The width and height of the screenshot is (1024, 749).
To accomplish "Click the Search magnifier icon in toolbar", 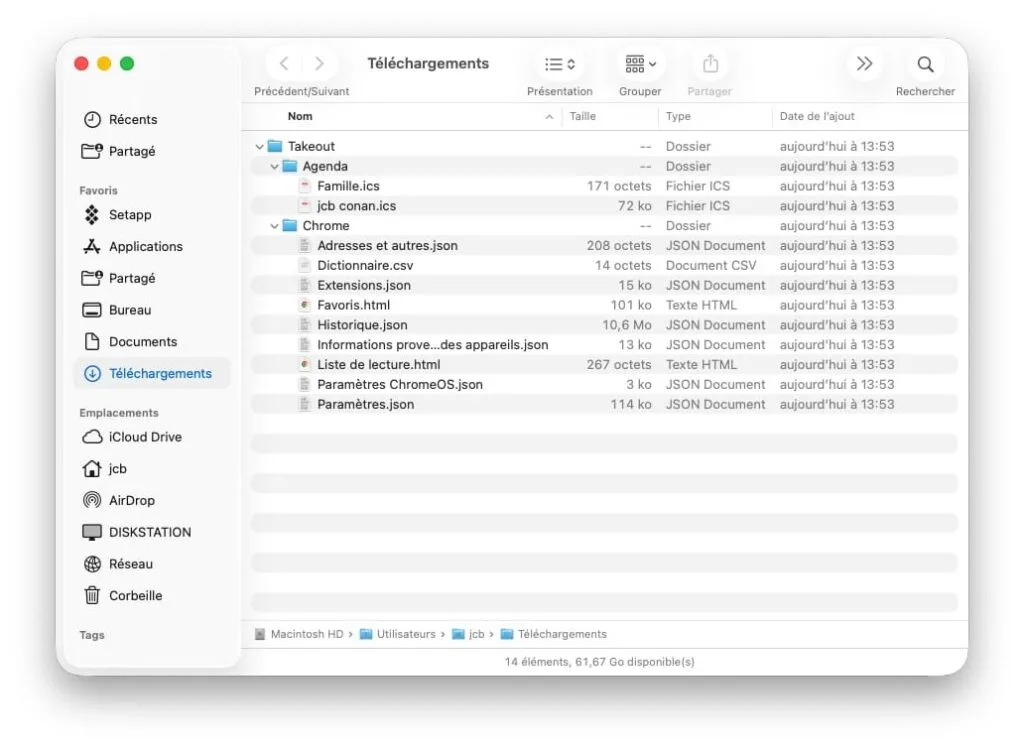I will [x=925, y=64].
